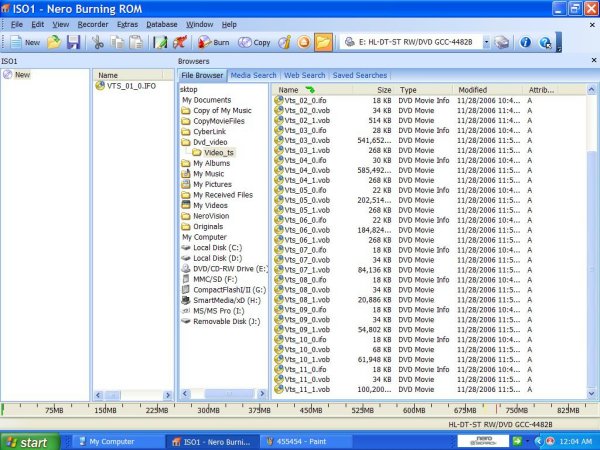Viewport: 600px width, 450px height.
Task: Switch to 455454 - Paint taskbar window
Action: tap(305, 442)
